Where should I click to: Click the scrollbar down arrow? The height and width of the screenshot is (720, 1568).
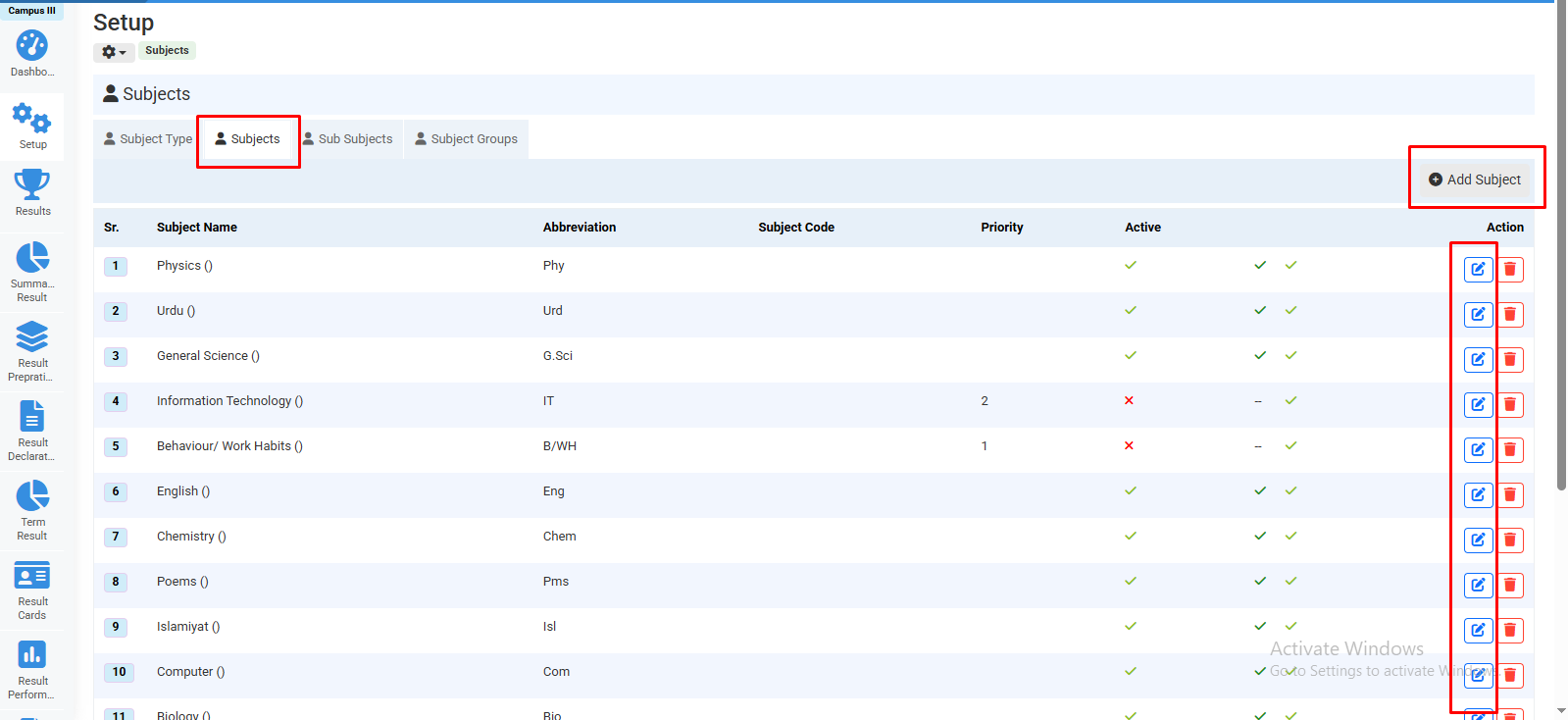point(1561,711)
